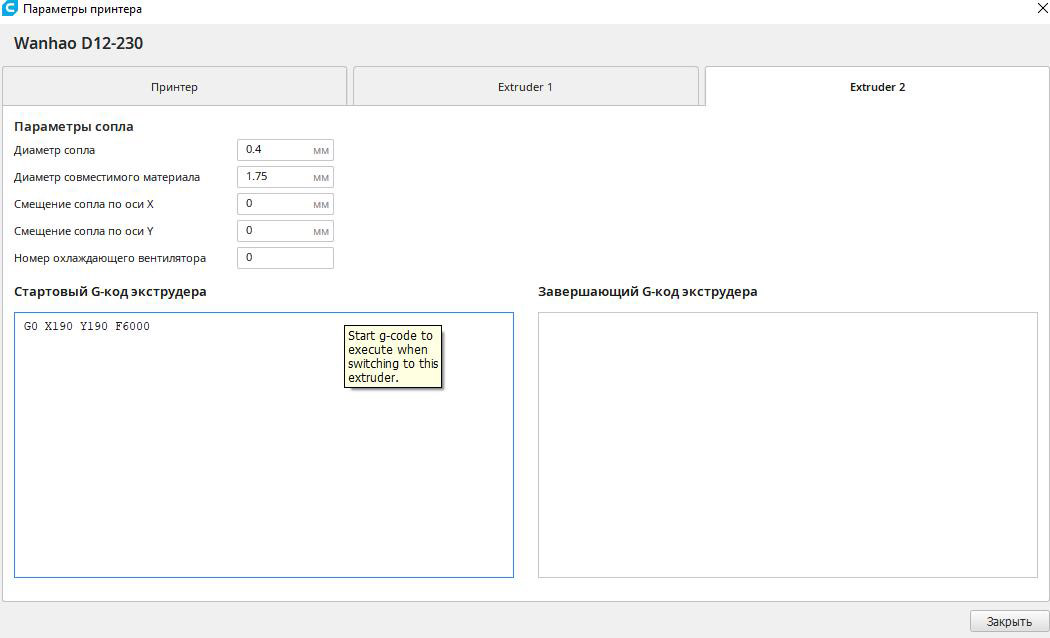Image resolution: width=1050 pixels, height=638 pixels.
Task: Click inside the Завершающий G-код text area
Action: (x=787, y=445)
